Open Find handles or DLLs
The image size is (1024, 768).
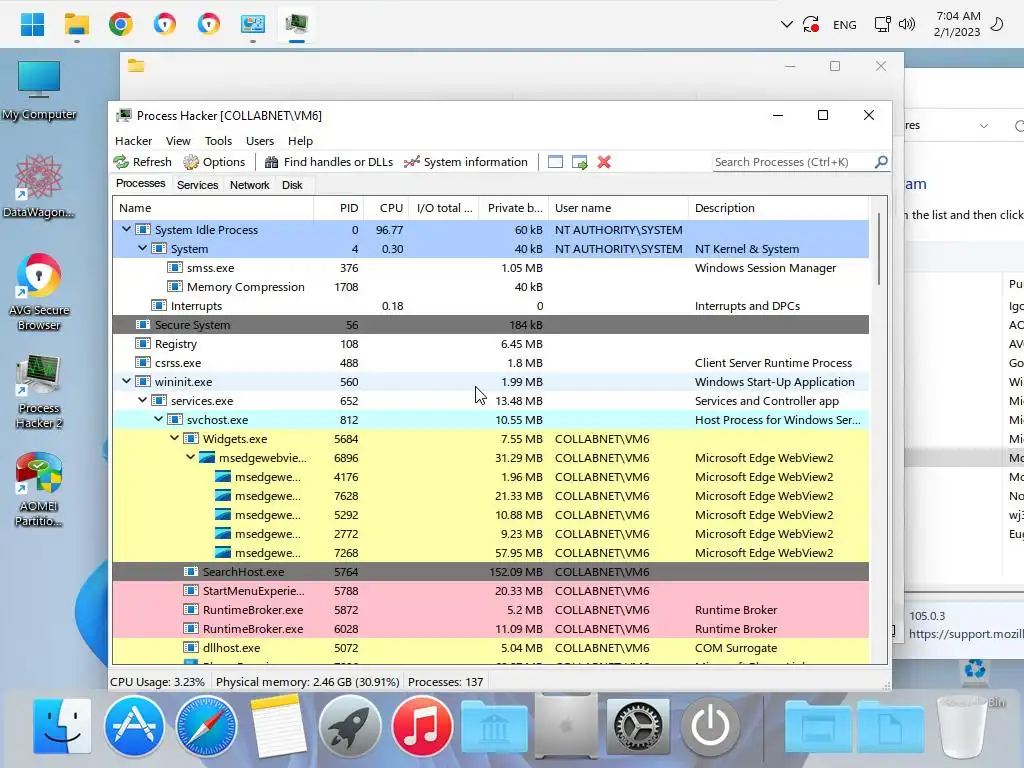coord(328,162)
